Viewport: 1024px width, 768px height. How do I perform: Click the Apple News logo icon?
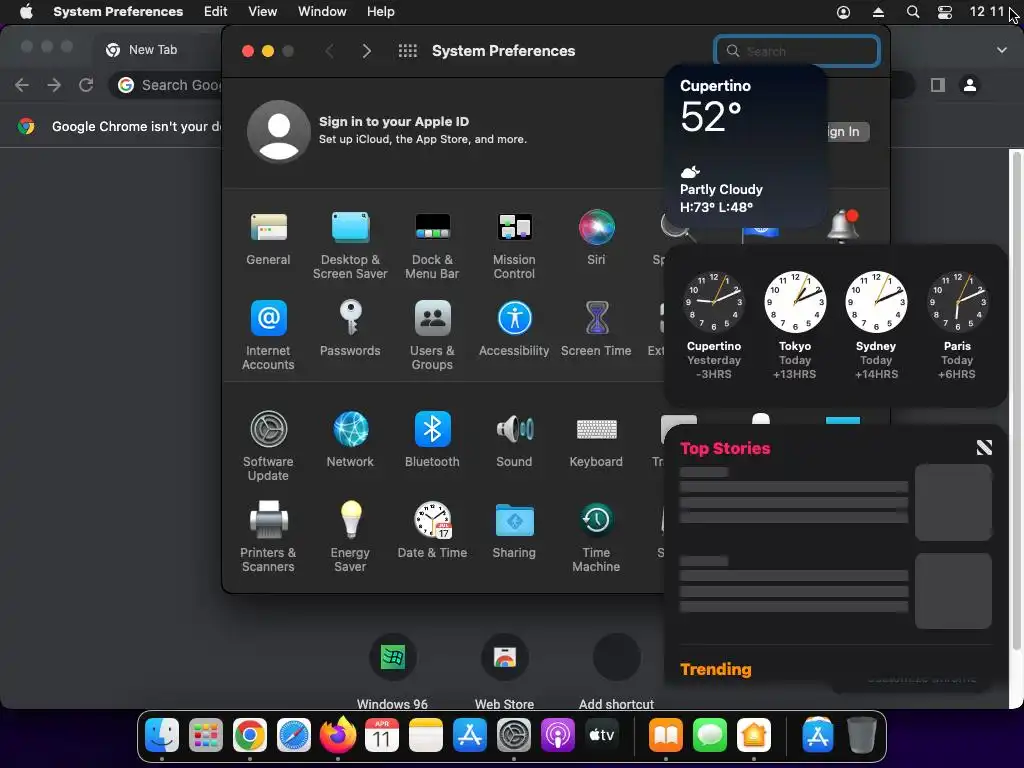pos(984,447)
